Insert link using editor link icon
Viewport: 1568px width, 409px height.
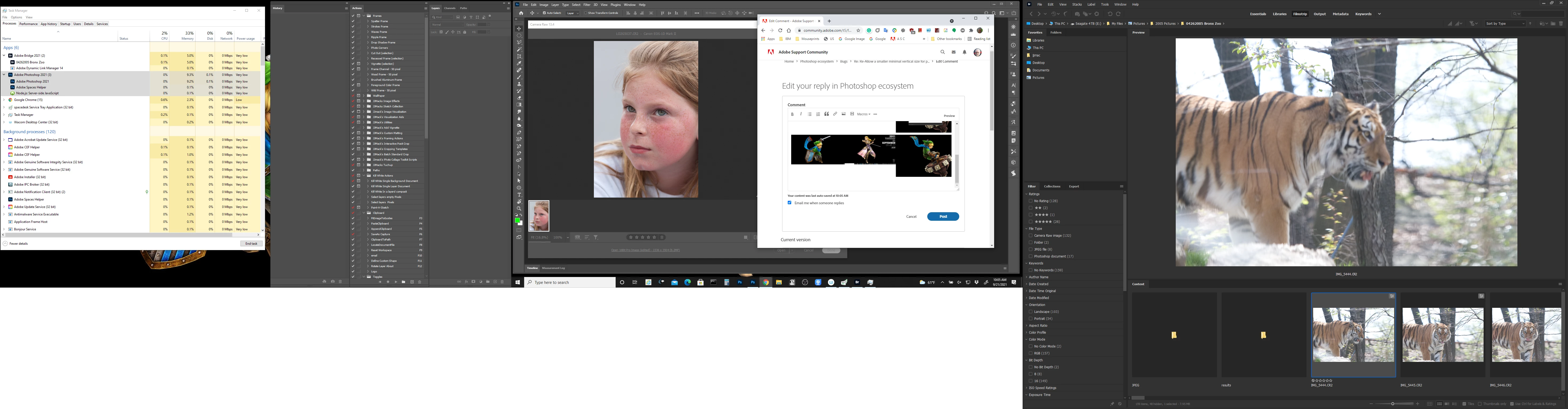coord(835,114)
